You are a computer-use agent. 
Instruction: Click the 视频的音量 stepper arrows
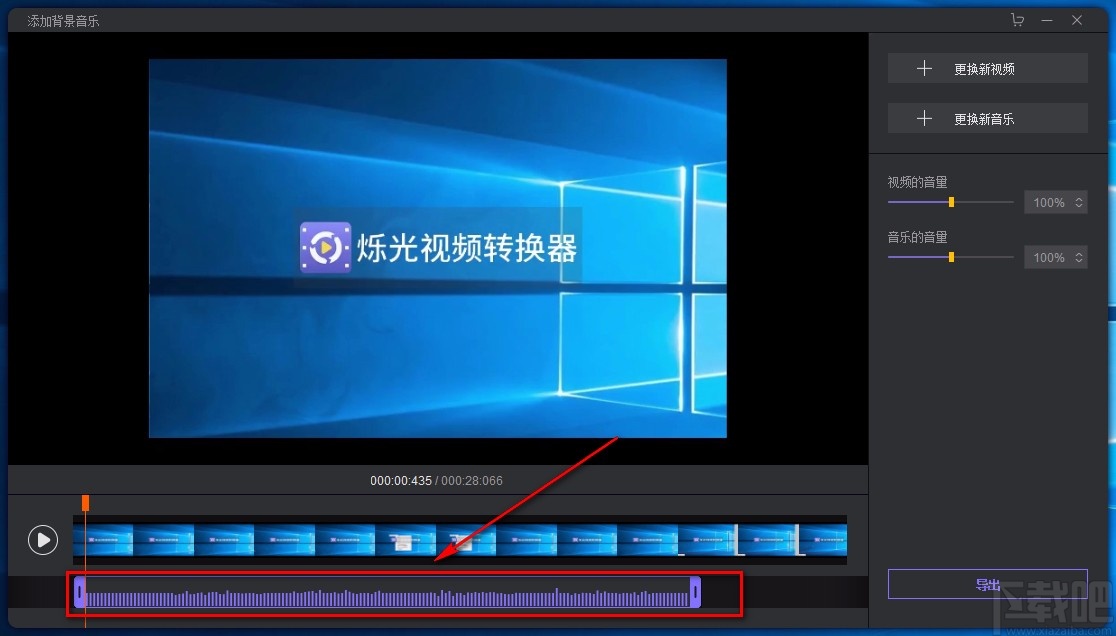click(1079, 203)
